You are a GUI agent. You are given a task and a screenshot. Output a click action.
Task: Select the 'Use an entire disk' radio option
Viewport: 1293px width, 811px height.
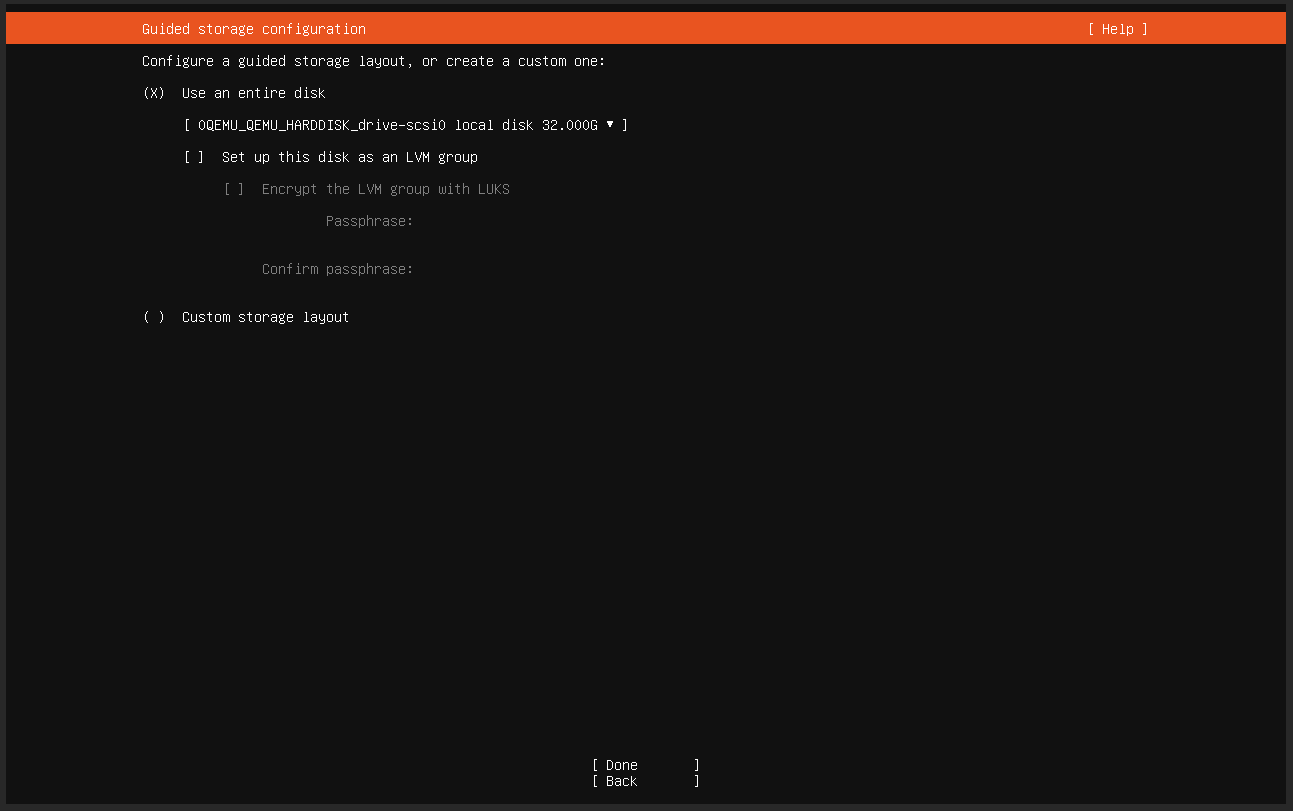click(x=154, y=93)
